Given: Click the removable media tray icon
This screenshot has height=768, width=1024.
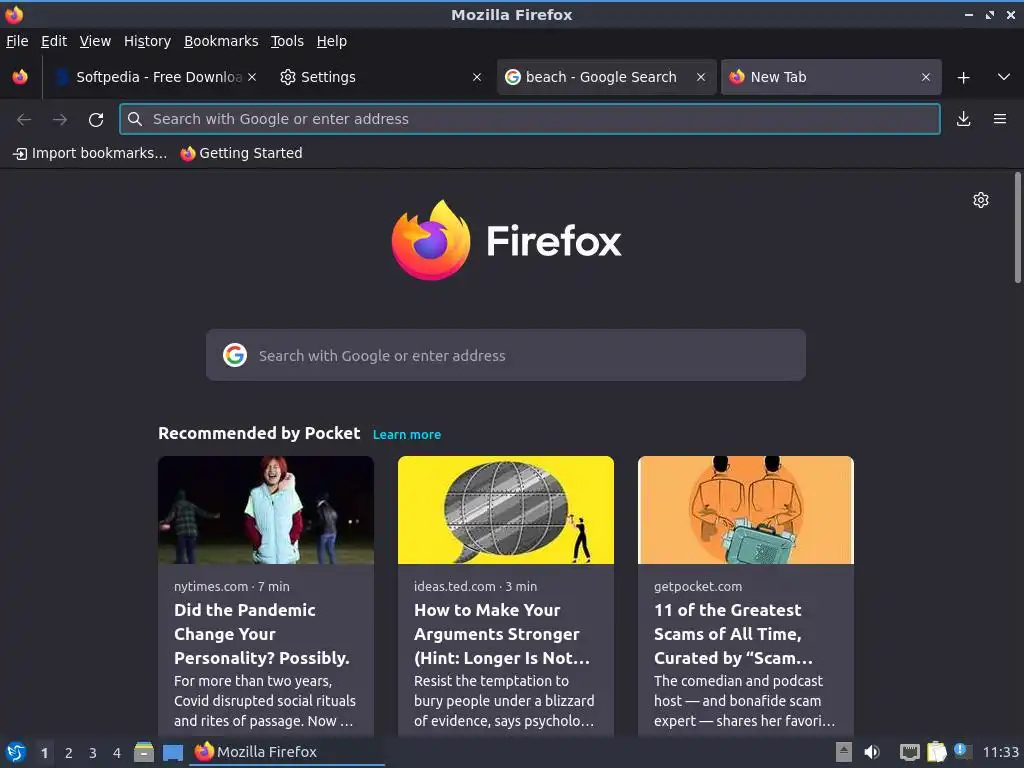Looking at the screenshot, I should [844, 752].
